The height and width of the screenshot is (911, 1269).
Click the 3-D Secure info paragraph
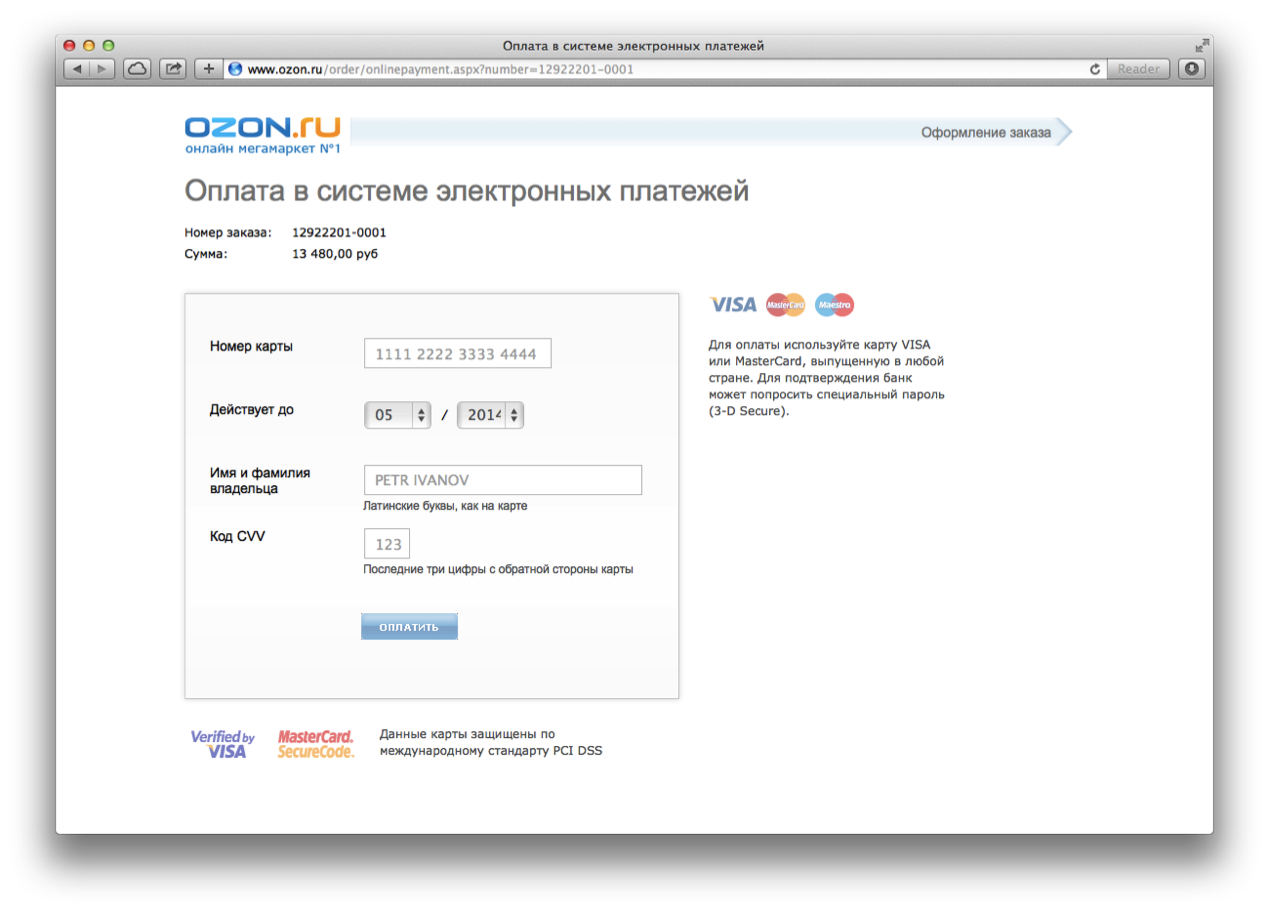tap(827, 377)
